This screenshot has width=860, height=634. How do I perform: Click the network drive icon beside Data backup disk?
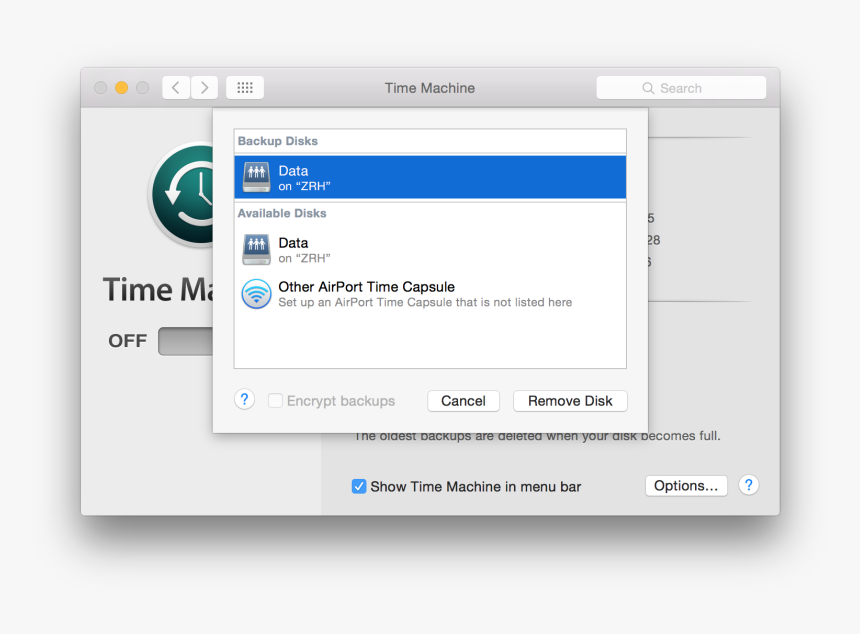(x=256, y=177)
